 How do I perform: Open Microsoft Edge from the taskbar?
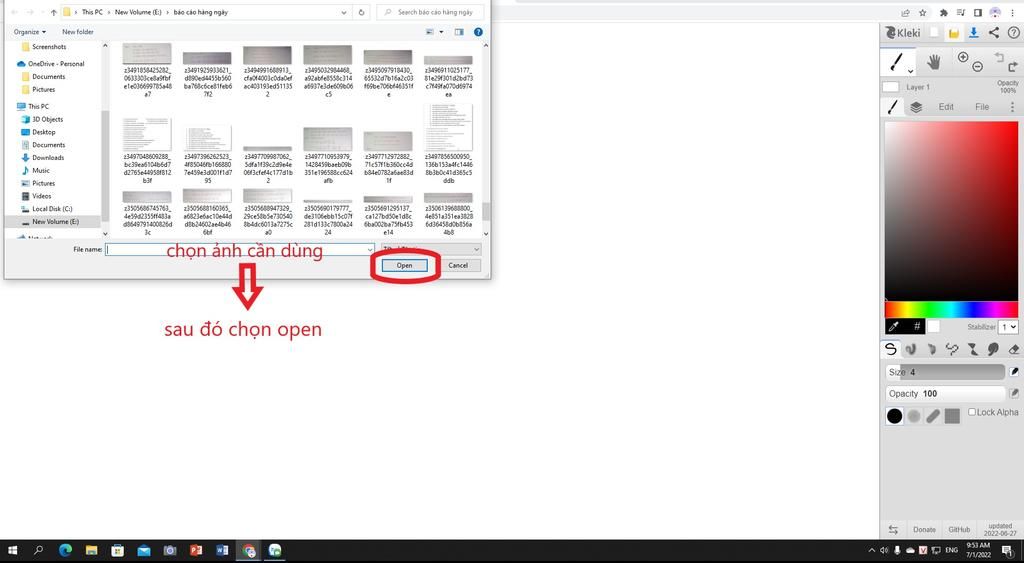65,551
